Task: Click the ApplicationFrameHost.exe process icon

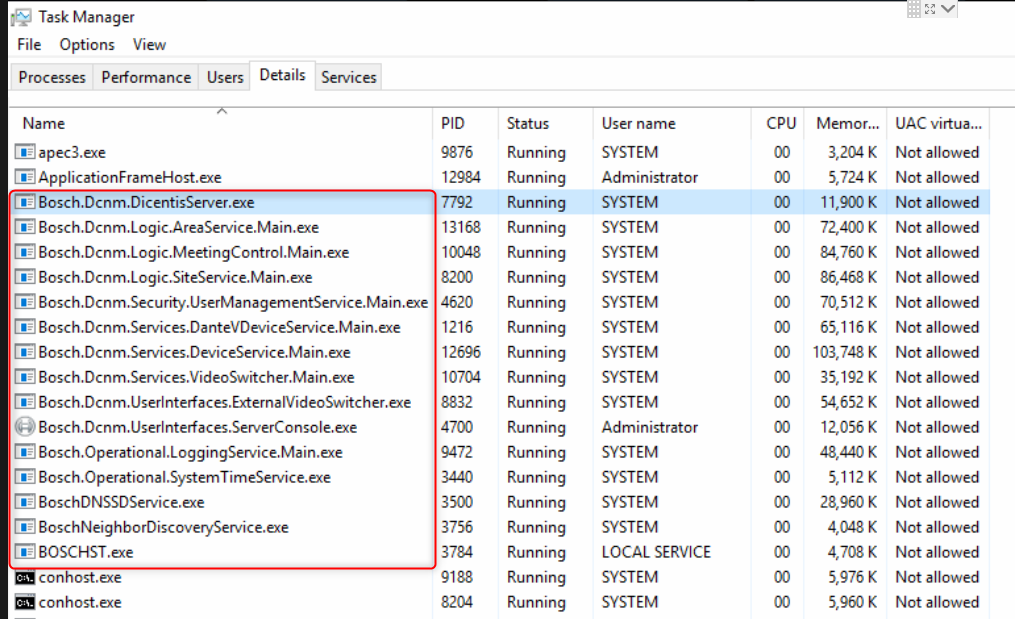Action: pyautogui.click(x=25, y=177)
